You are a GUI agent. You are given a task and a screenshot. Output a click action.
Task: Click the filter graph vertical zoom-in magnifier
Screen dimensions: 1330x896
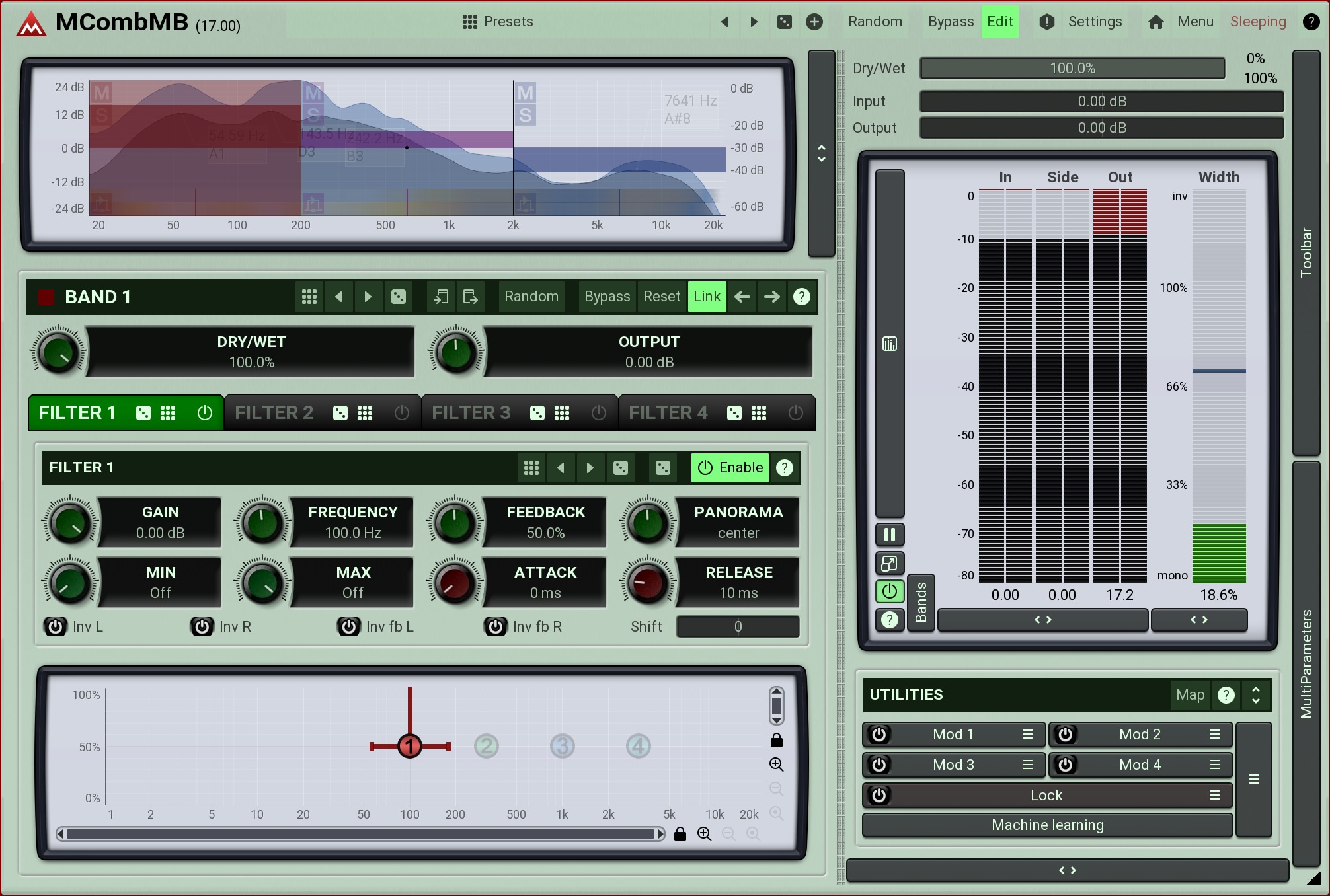point(776,765)
